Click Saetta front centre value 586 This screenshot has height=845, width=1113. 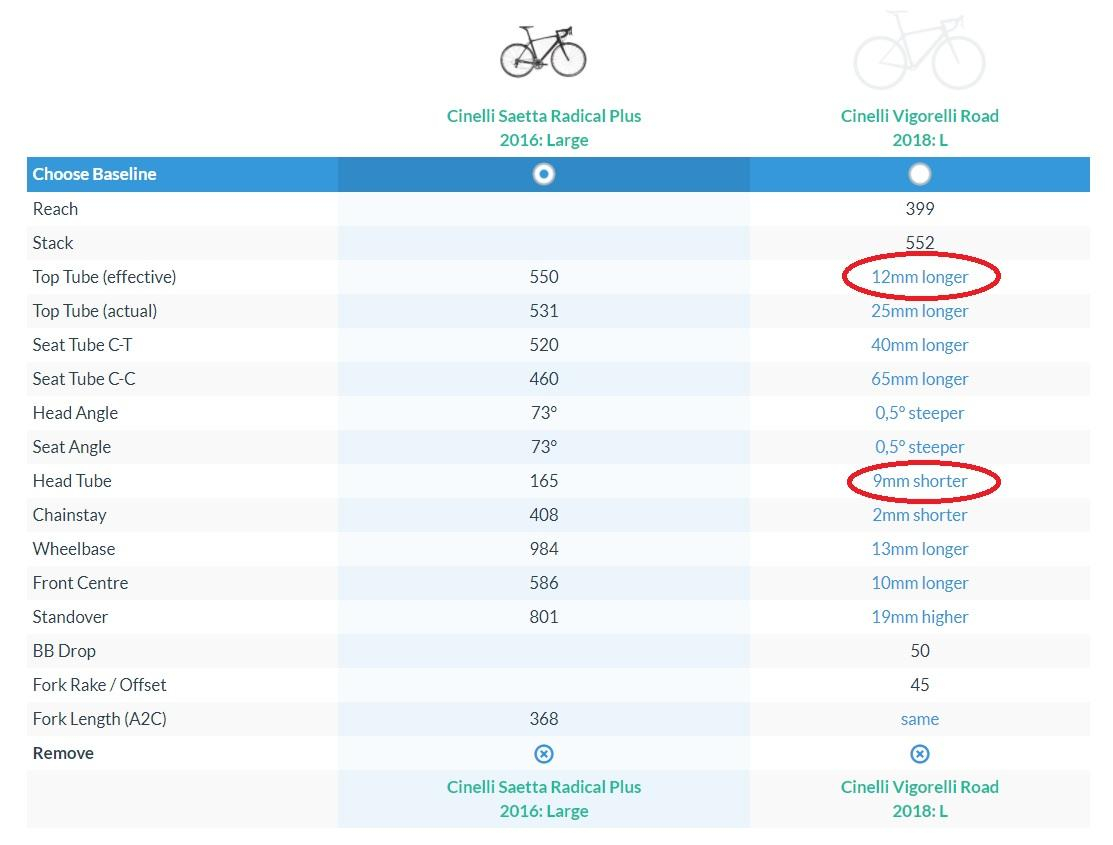pyautogui.click(x=544, y=583)
